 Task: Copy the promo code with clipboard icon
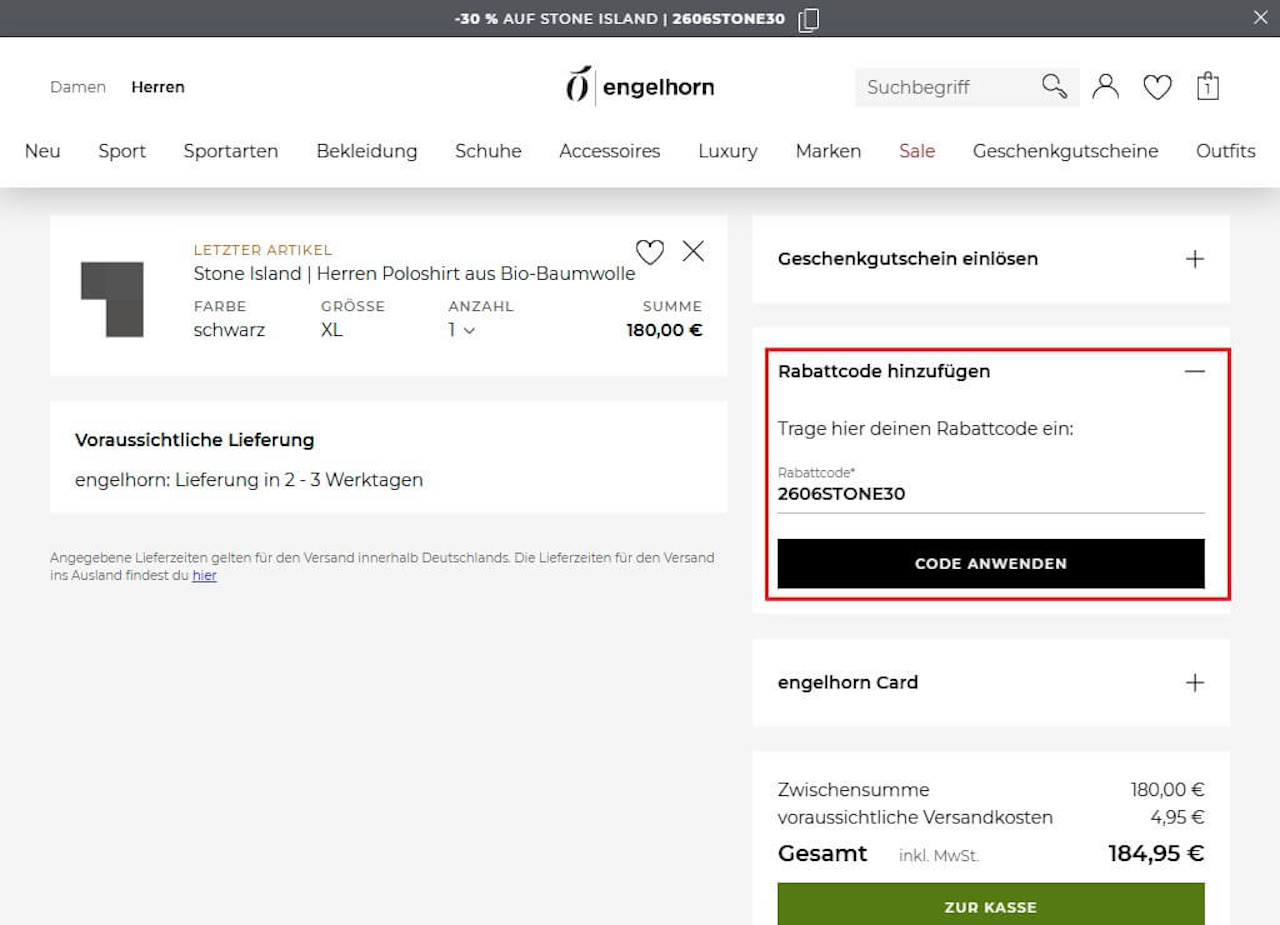809,19
